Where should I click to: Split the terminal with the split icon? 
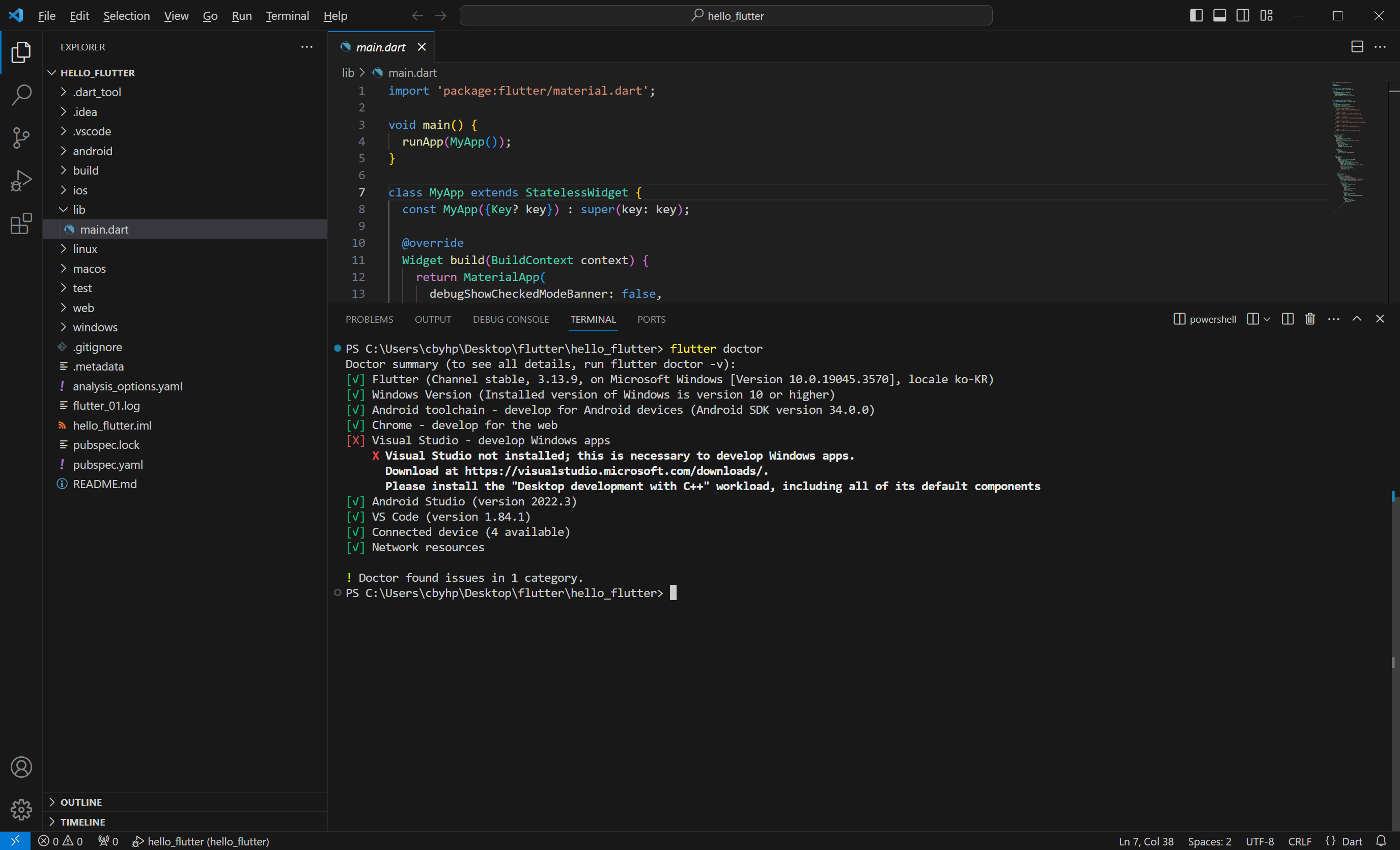point(1287,319)
